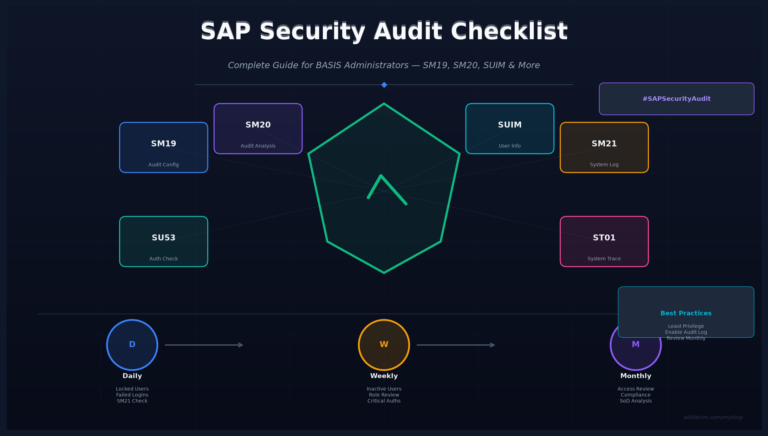Select the orange W circle for Weekly
The width and height of the screenshot is (768, 436).
tap(384, 344)
